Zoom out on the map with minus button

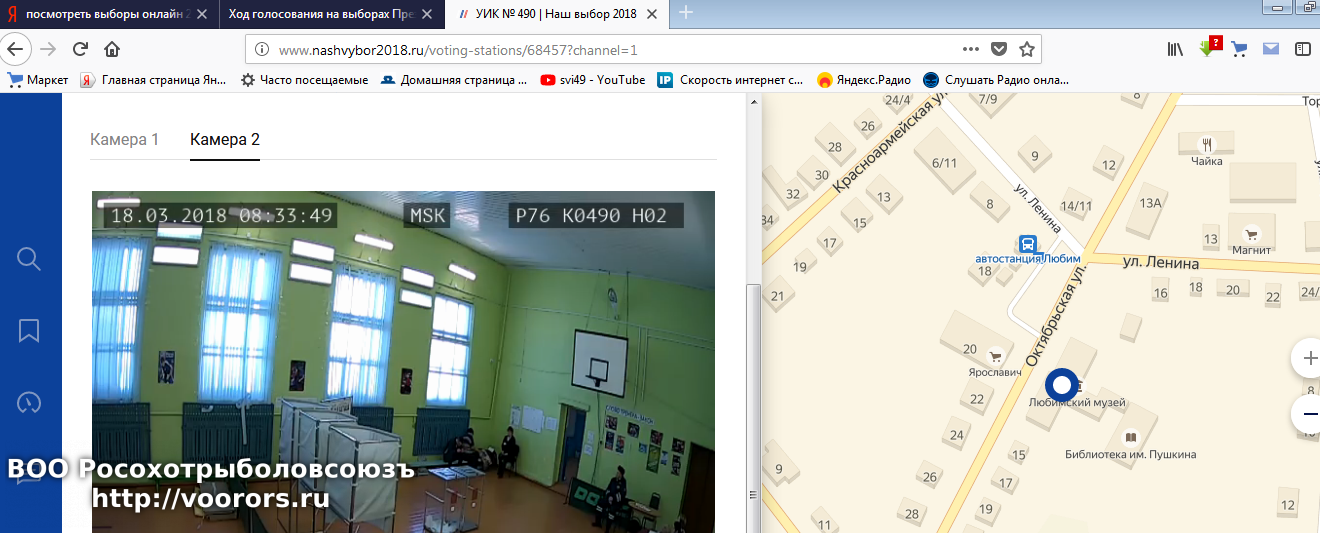[1307, 413]
